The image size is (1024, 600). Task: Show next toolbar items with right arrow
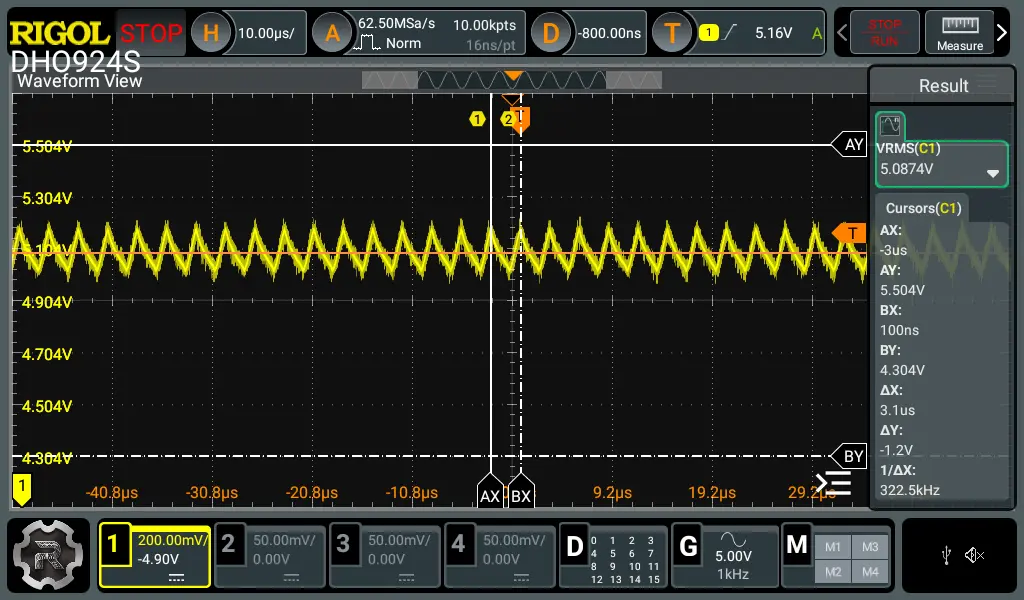point(1002,32)
